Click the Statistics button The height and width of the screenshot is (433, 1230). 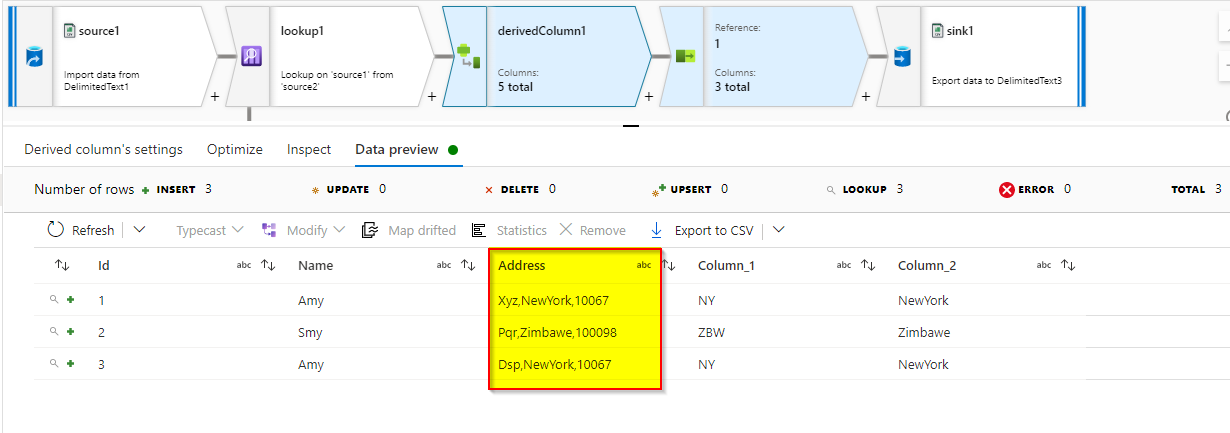pyautogui.click(x=508, y=230)
